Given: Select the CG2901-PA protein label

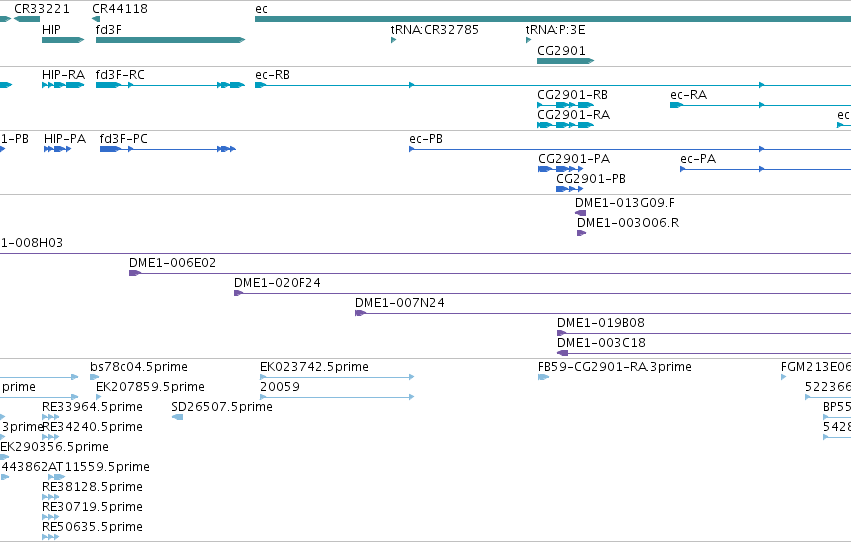Looking at the screenshot, I should click(x=574, y=159).
